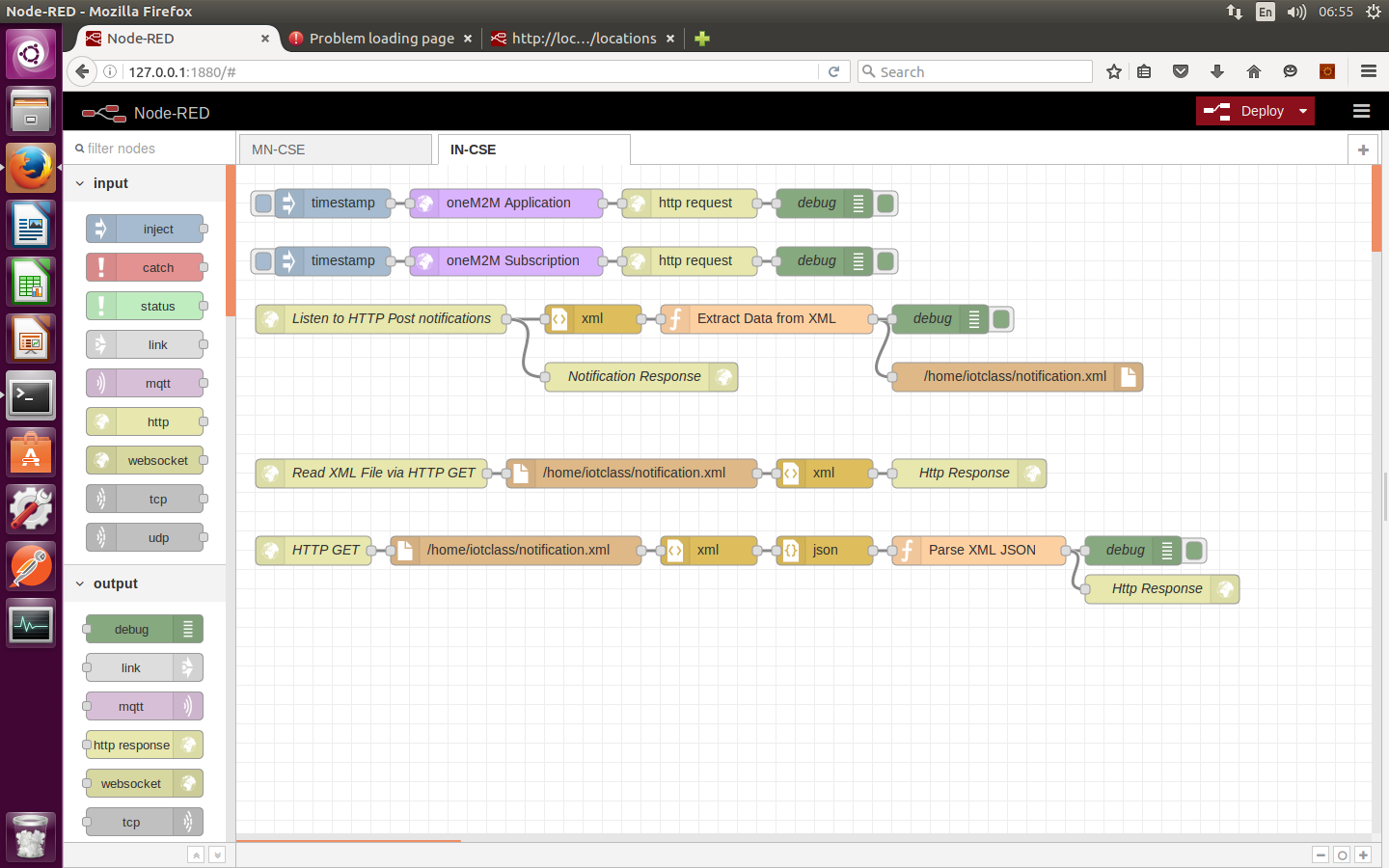Select the Node-RED browser tab
1389x868 pixels.
(x=177, y=39)
